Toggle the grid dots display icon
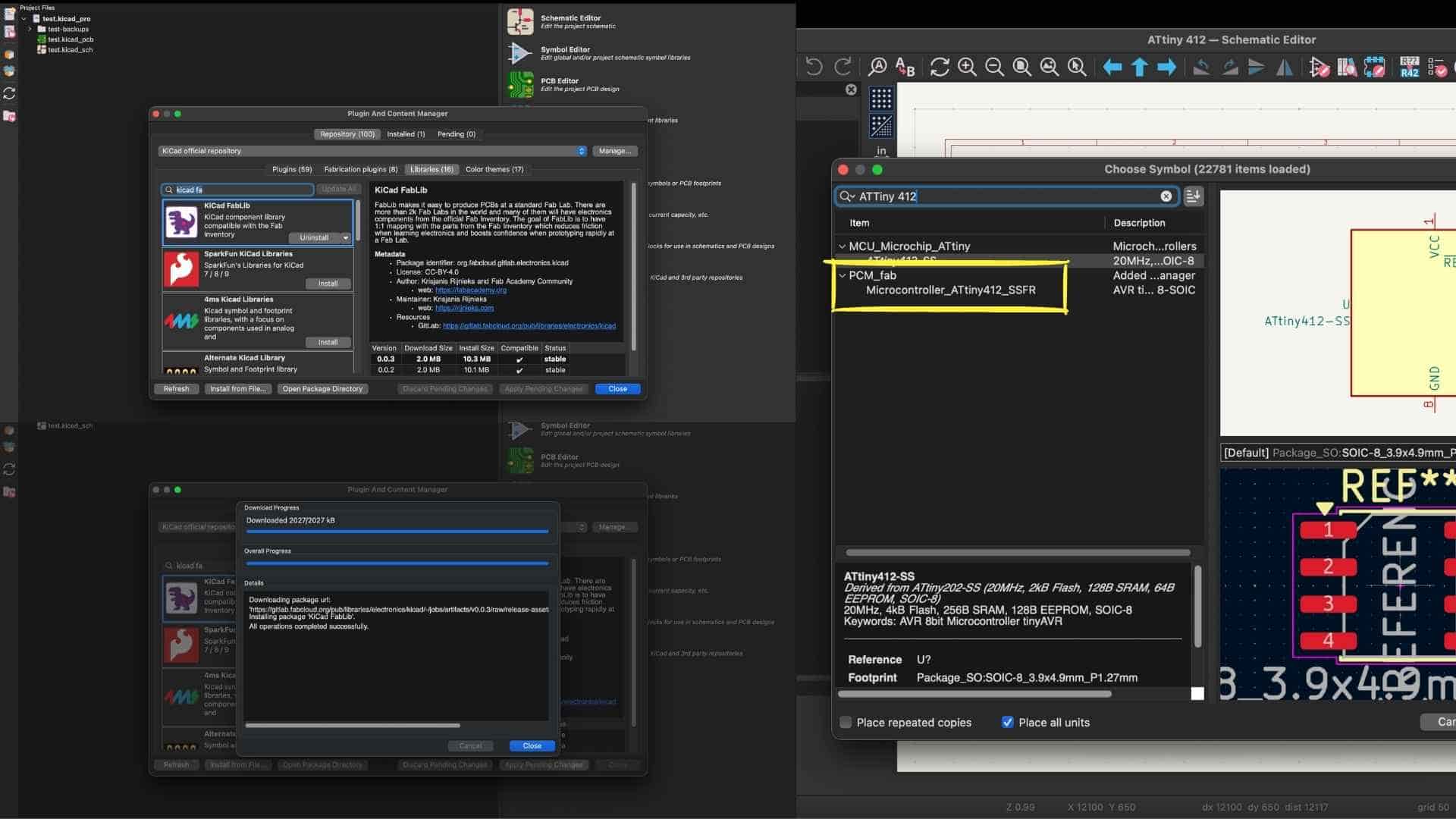The height and width of the screenshot is (819, 1456). (880, 99)
